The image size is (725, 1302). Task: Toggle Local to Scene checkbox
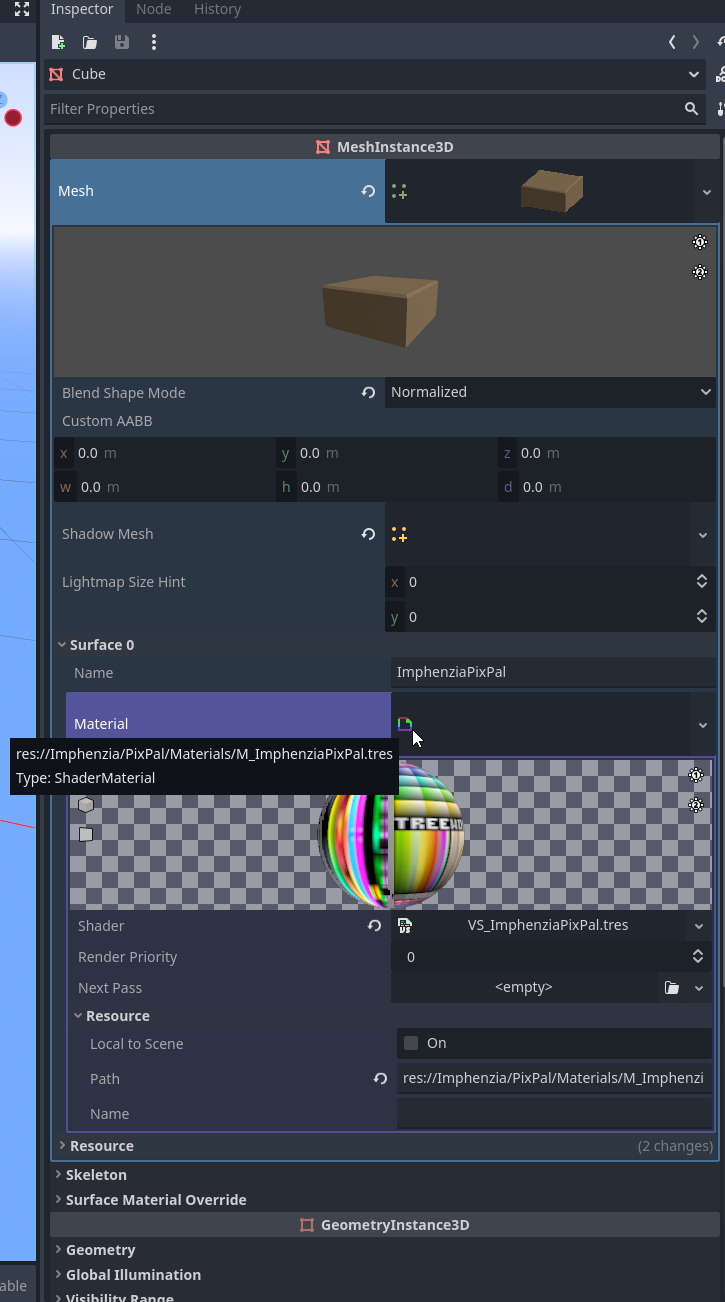tap(411, 1043)
